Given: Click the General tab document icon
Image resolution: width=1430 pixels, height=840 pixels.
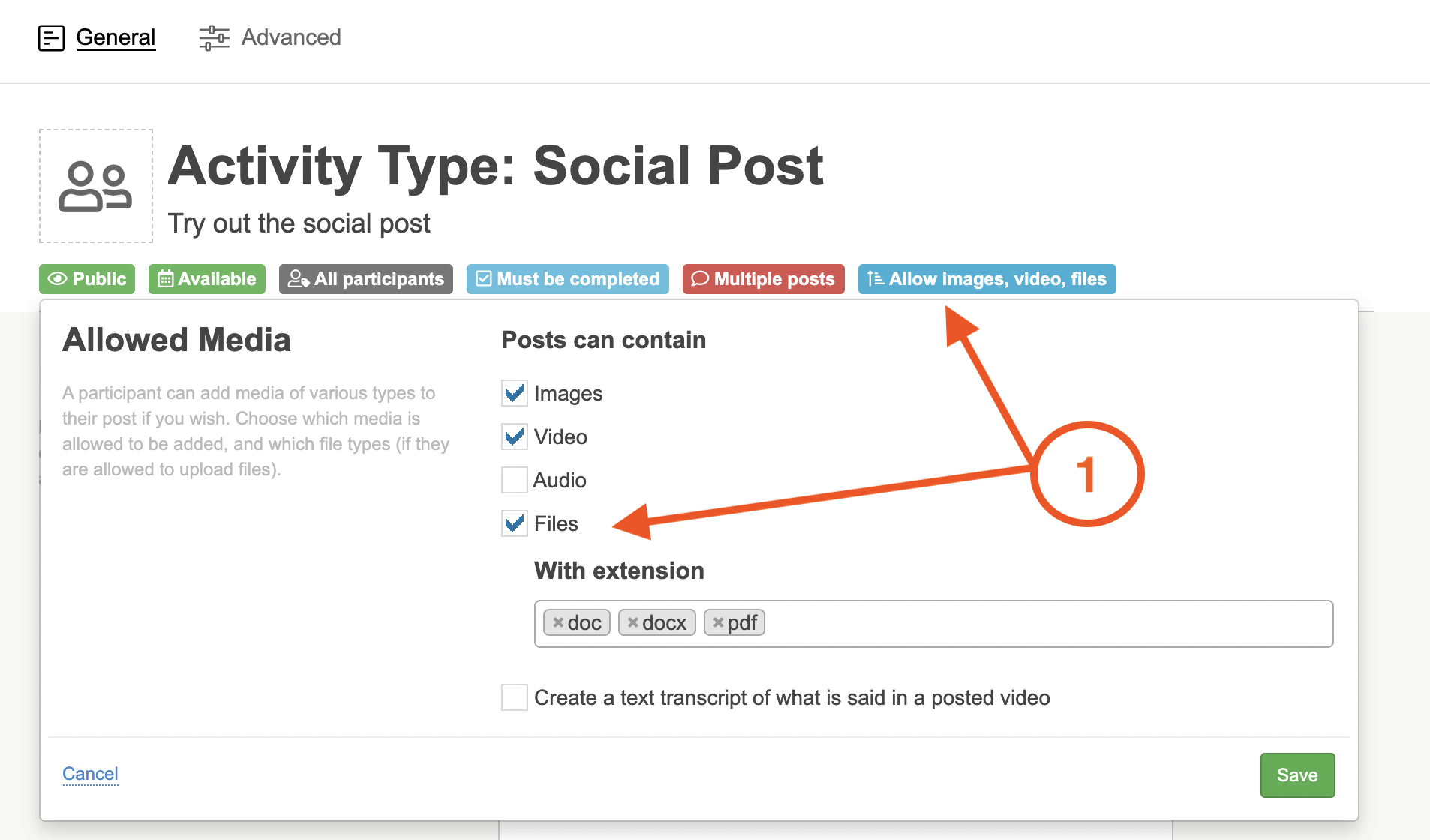Looking at the screenshot, I should coord(51,37).
